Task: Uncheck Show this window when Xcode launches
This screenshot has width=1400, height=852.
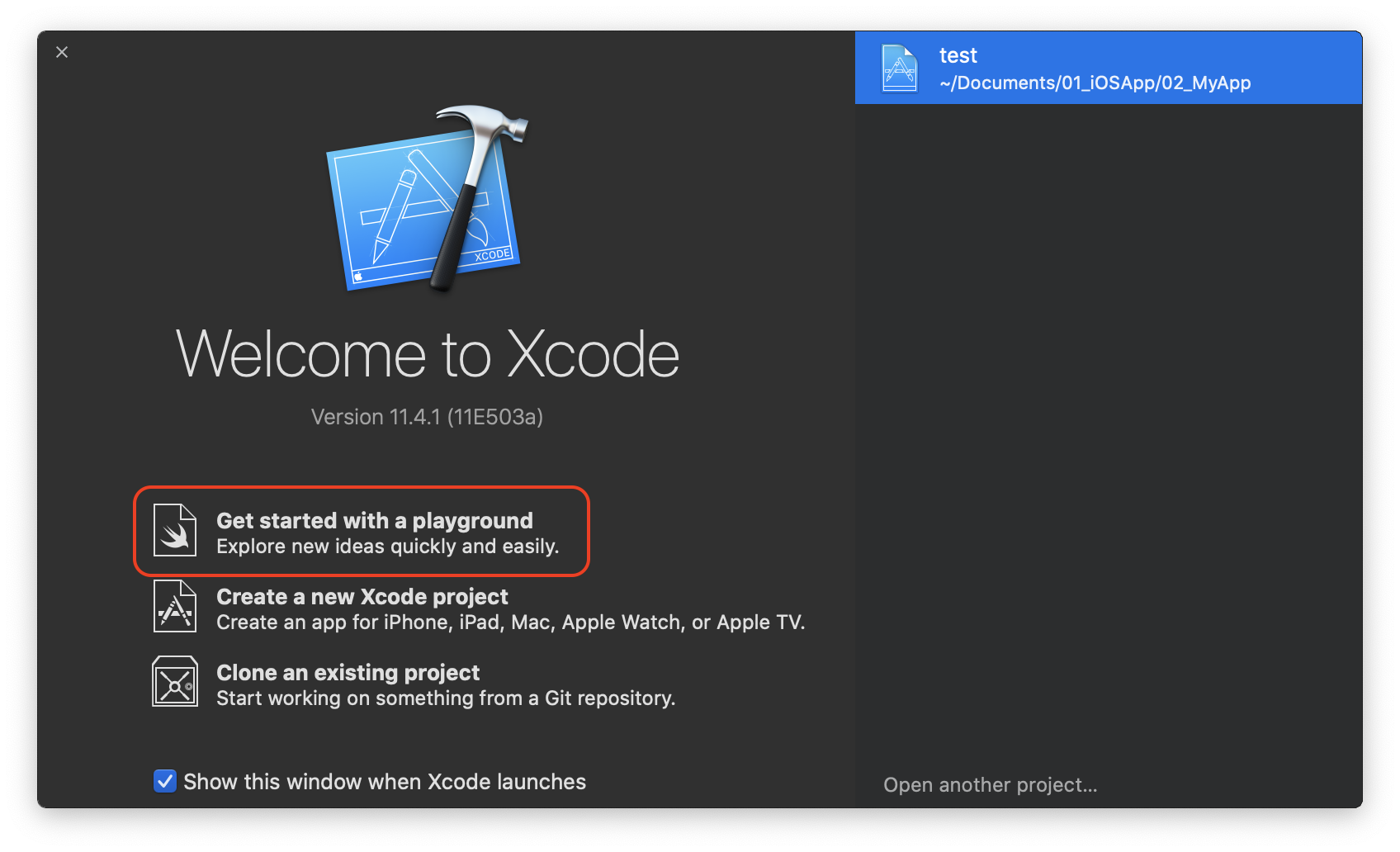Action: pos(165,781)
